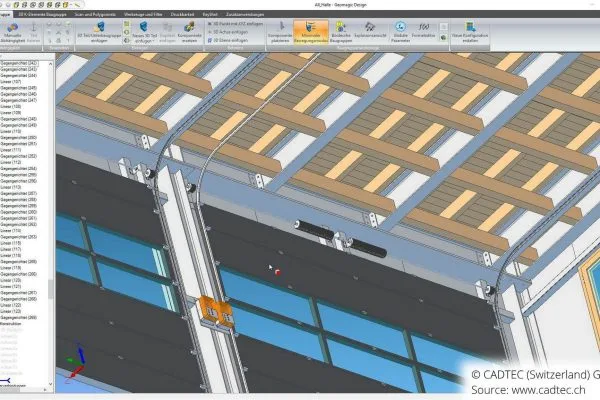Viewport: 600px width, 400px height.
Task: Click the Teil fixieren anchor icon
Action: [34, 28]
